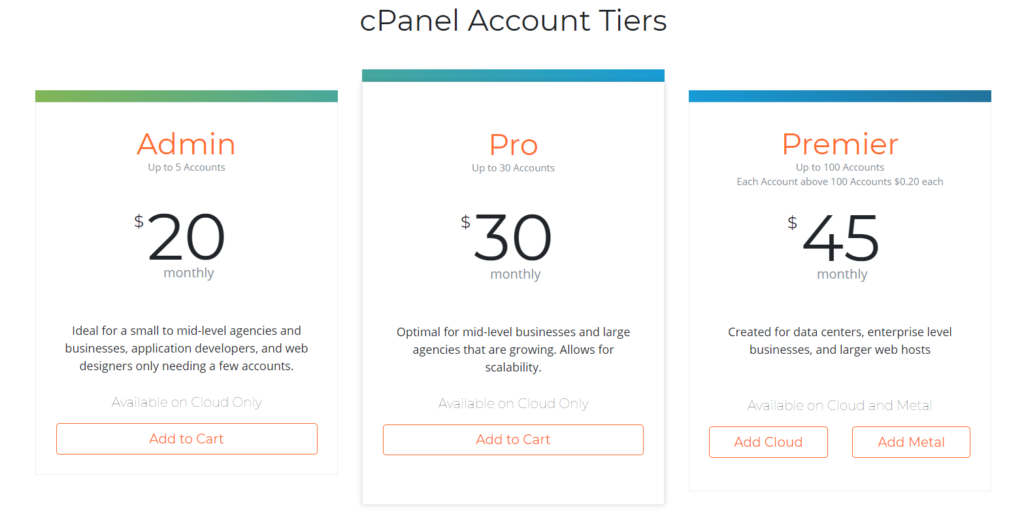
Task: Click 'Available on Cloud and Metal' text
Action: 840,406
